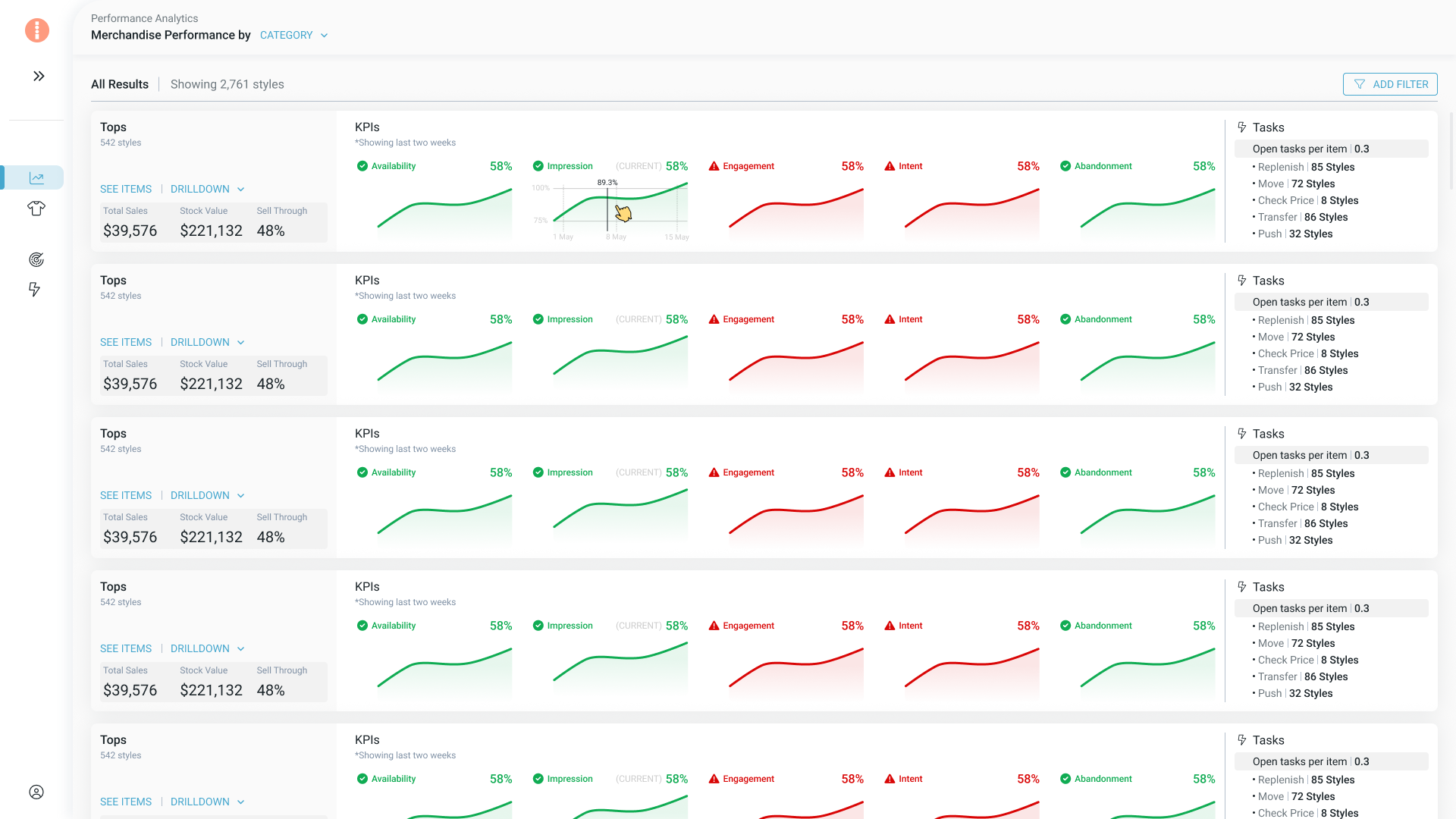This screenshot has width=1456, height=819.
Task: Click the orange app logo icon
Action: tap(36, 30)
